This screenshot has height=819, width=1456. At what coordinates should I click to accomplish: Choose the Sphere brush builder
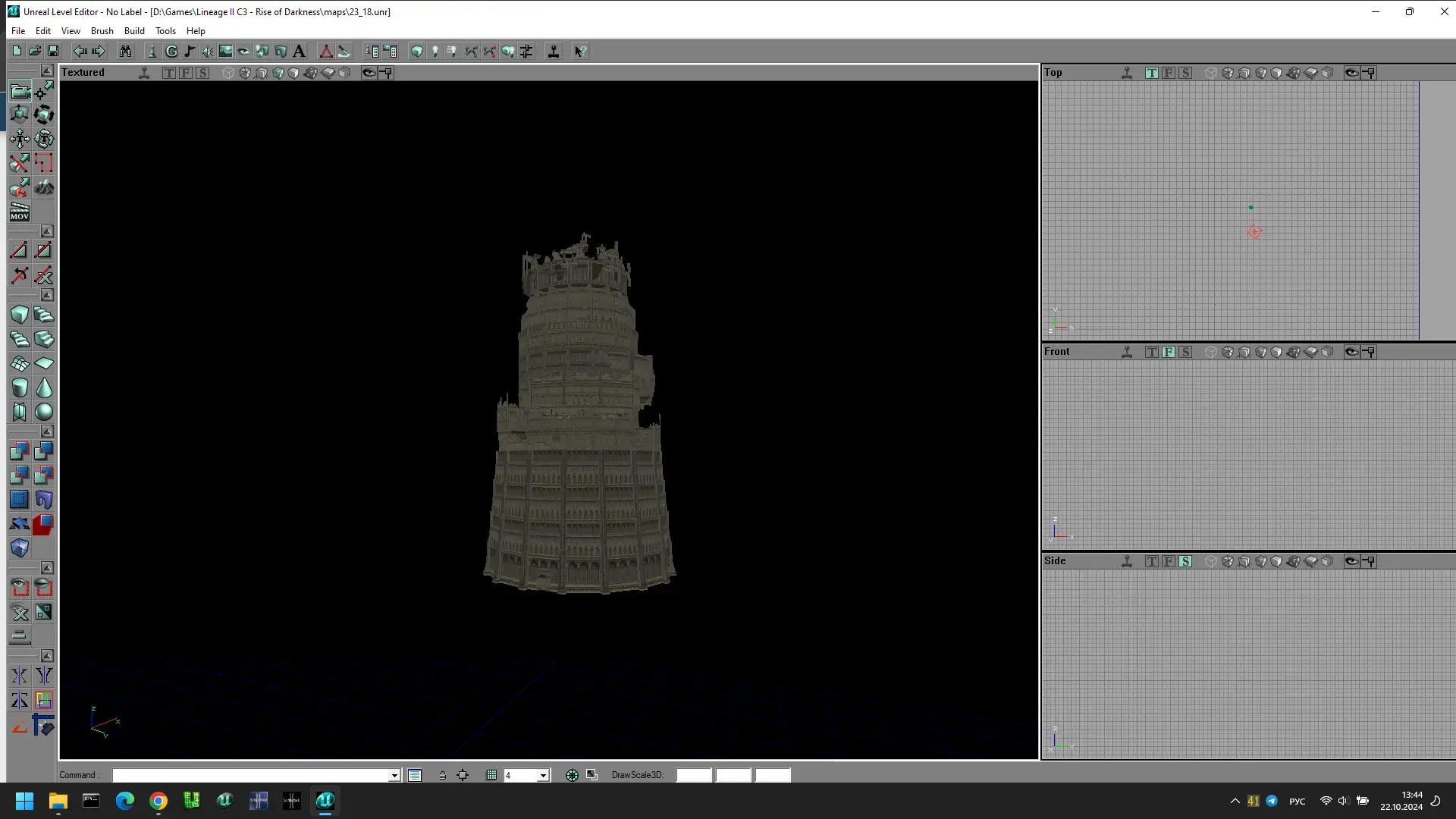pos(44,412)
